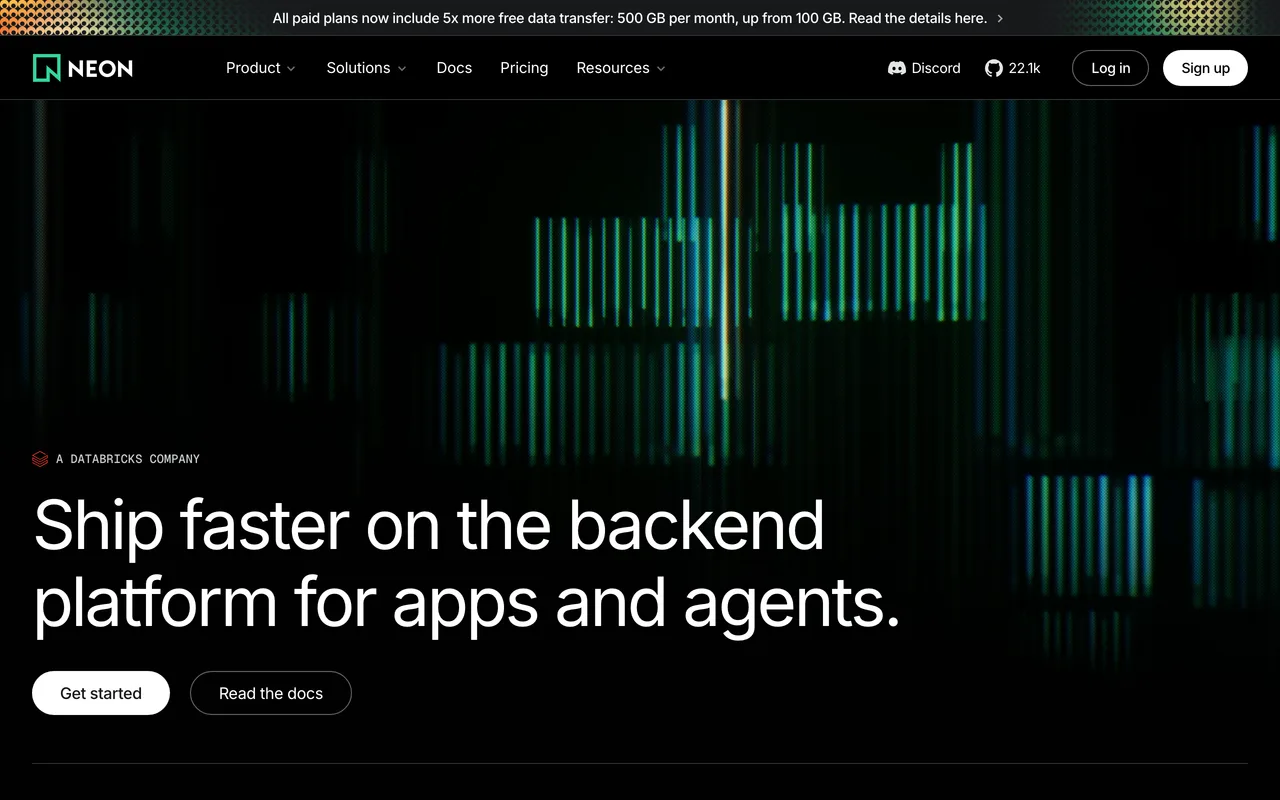Open the Docs menu item
Viewport: 1280px width, 800px height.
tap(454, 68)
